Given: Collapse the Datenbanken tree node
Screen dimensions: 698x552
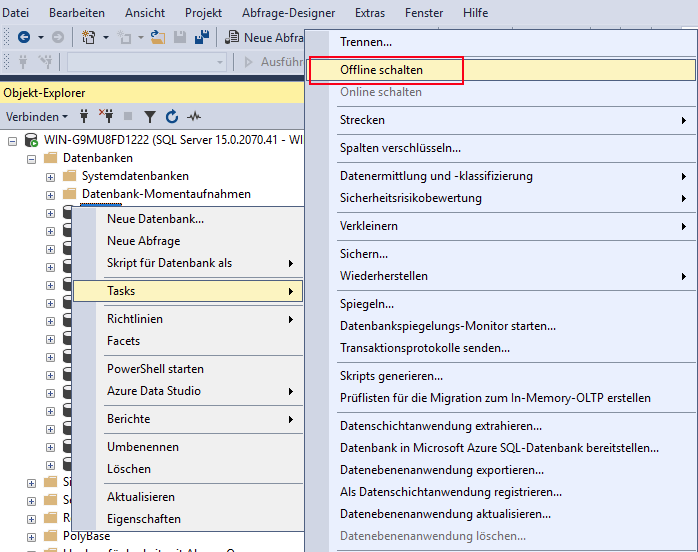Looking at the screenshot, I should (32, 158).
